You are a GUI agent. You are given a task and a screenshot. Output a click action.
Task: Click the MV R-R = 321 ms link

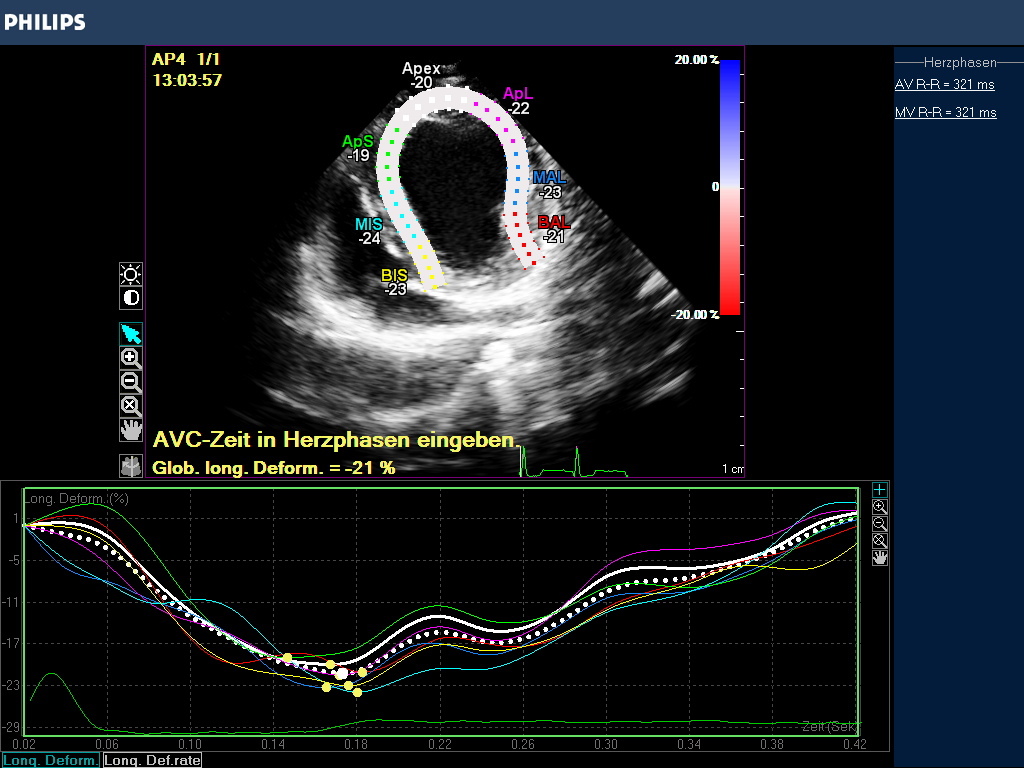(x=945, y=113)
